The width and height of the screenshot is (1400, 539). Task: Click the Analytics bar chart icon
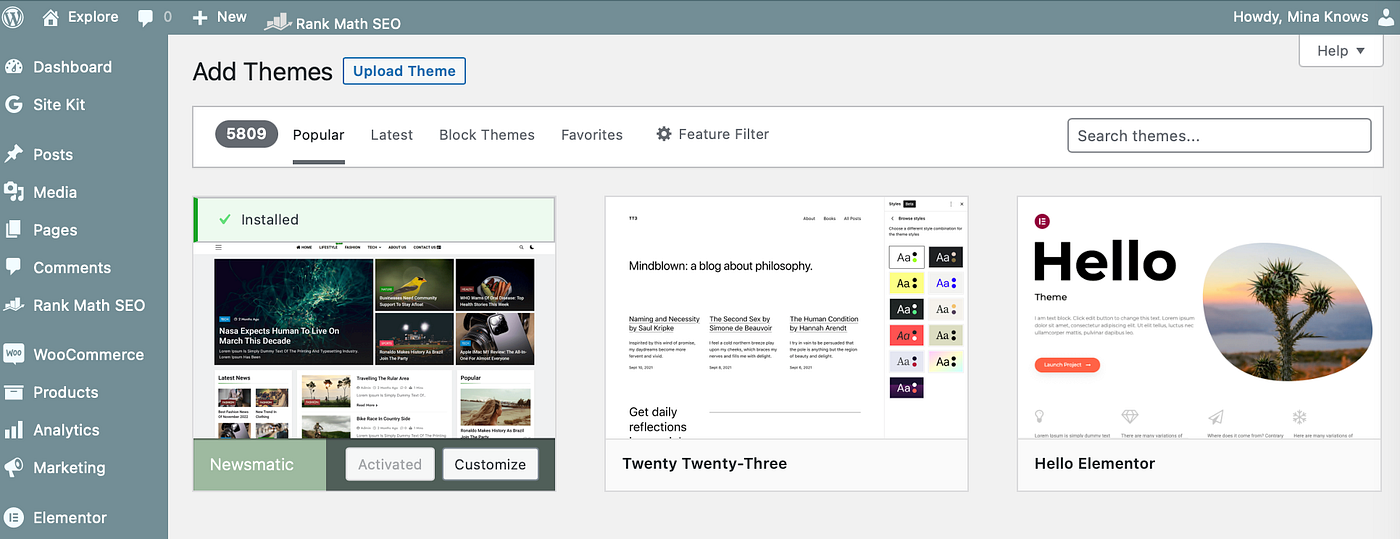14,430
